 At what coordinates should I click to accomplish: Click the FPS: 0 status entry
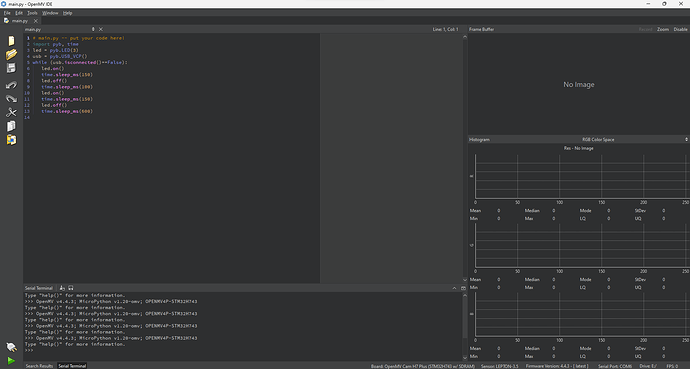pyautogui.click(x=672, y=366)
